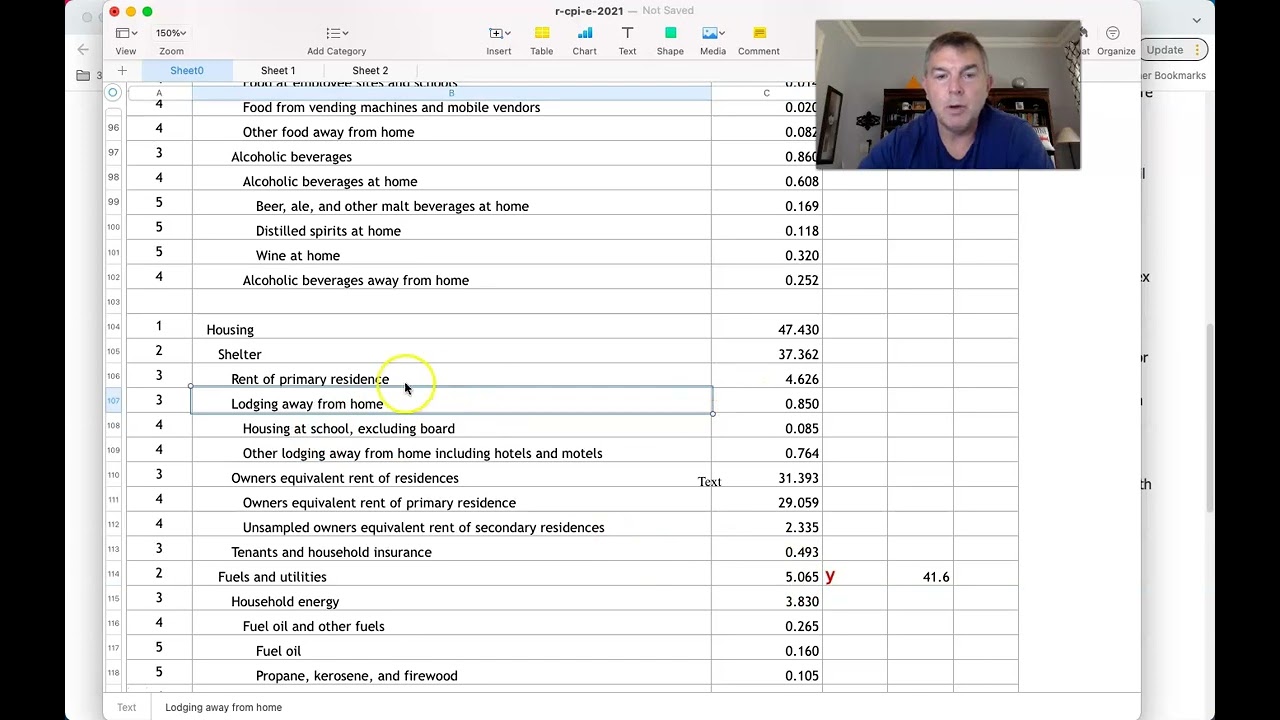1280x720 pixels.
Task: Switch to the Sheet 1 tab
Action: (x=278, y=71)
